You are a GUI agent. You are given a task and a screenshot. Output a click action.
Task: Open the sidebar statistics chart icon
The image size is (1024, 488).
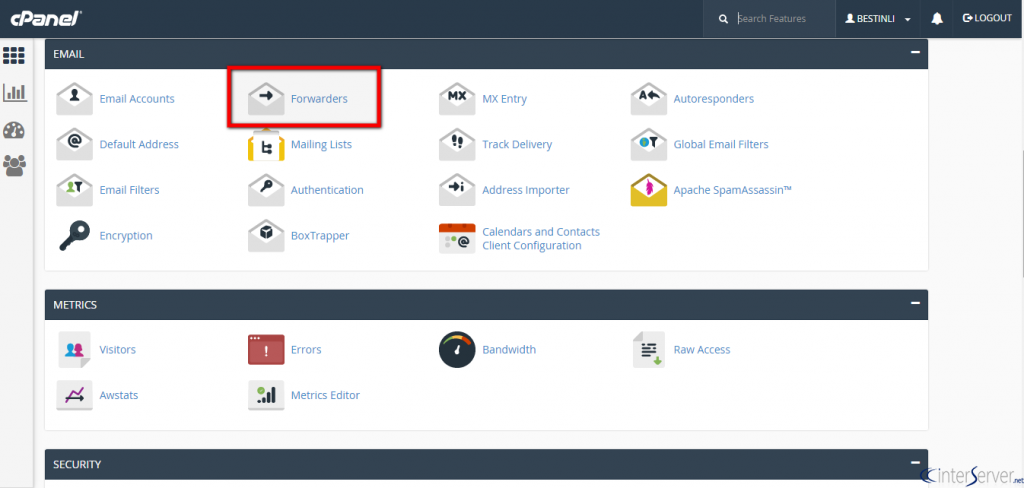15,93
